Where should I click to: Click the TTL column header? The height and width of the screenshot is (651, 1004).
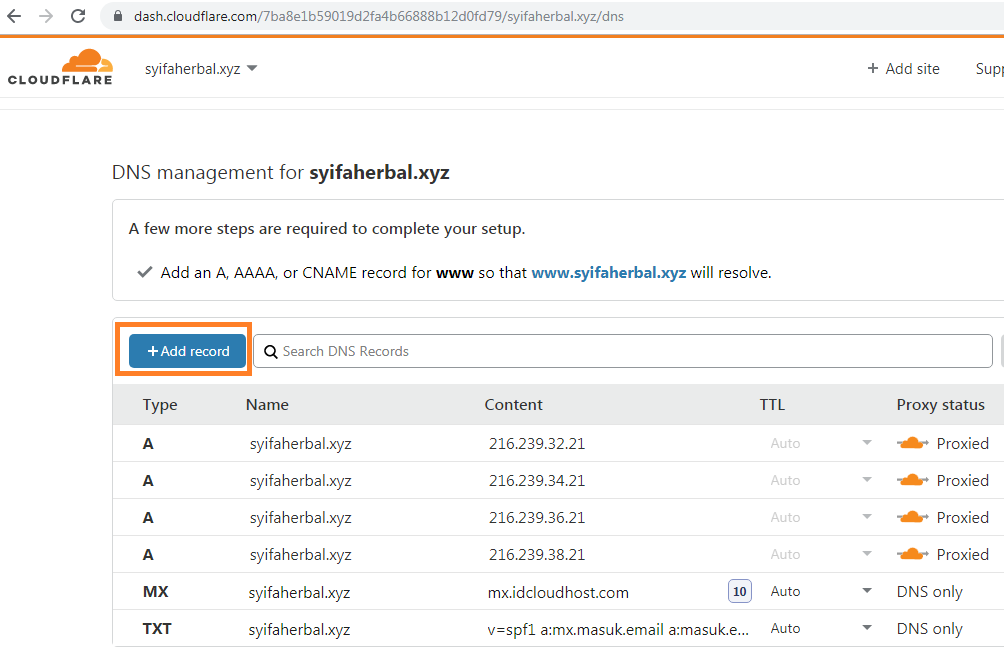pos(772,405)
